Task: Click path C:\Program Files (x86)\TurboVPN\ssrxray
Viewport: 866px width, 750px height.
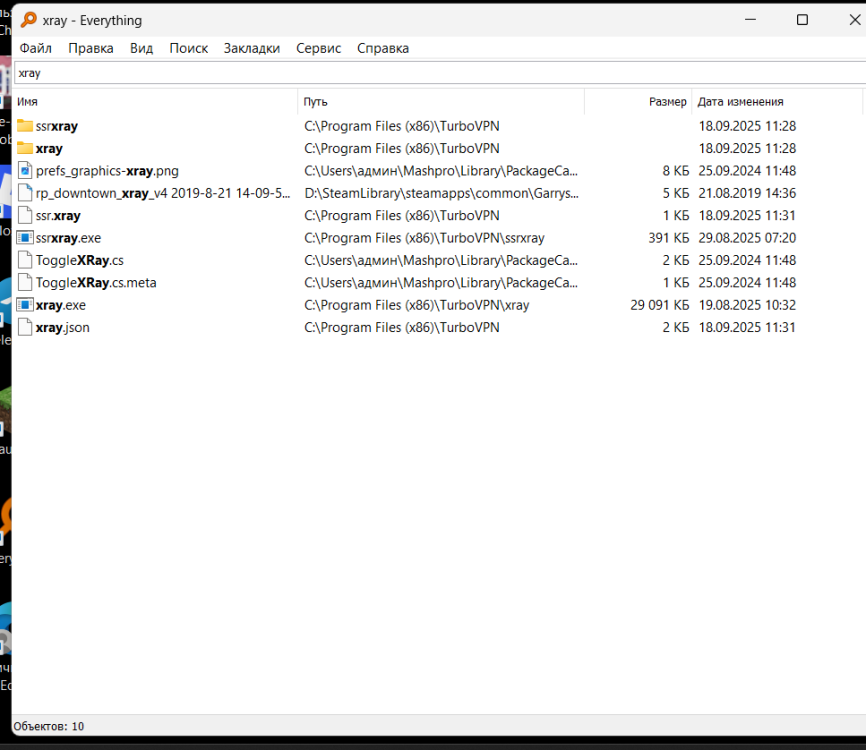Action: (424, 238)
